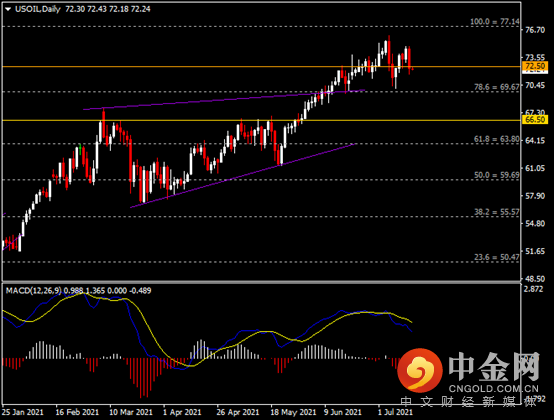Click the MACD 2.872 scale value

click(534, 289)
